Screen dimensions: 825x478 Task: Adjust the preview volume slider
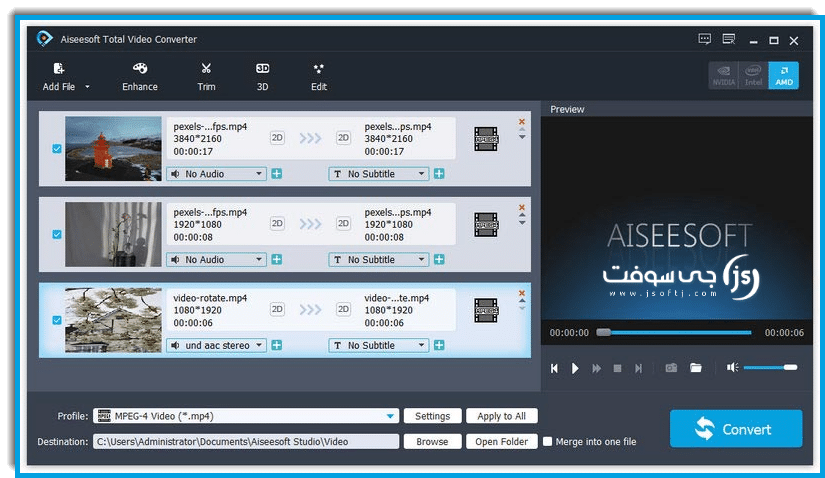[770, 367]
